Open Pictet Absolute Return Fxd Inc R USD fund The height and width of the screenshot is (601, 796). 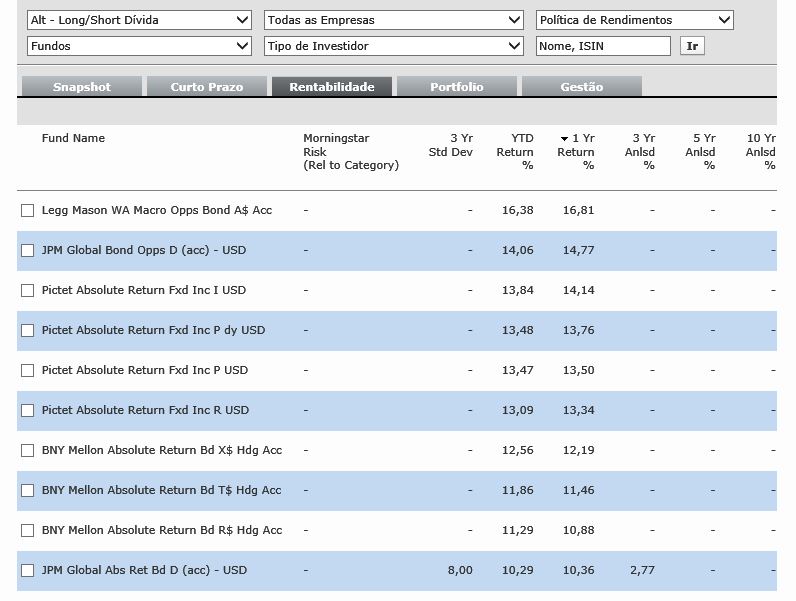[x=145, y=410]
